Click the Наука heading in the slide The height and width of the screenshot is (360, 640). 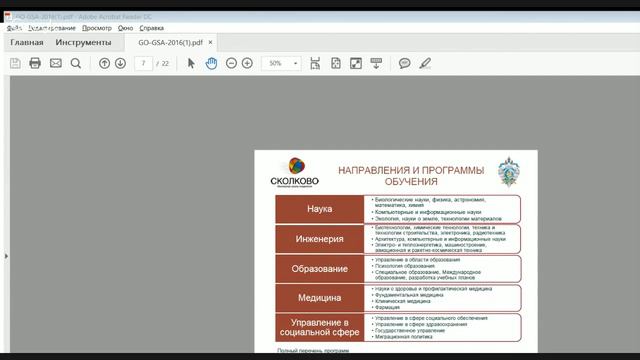coord(320,209)
